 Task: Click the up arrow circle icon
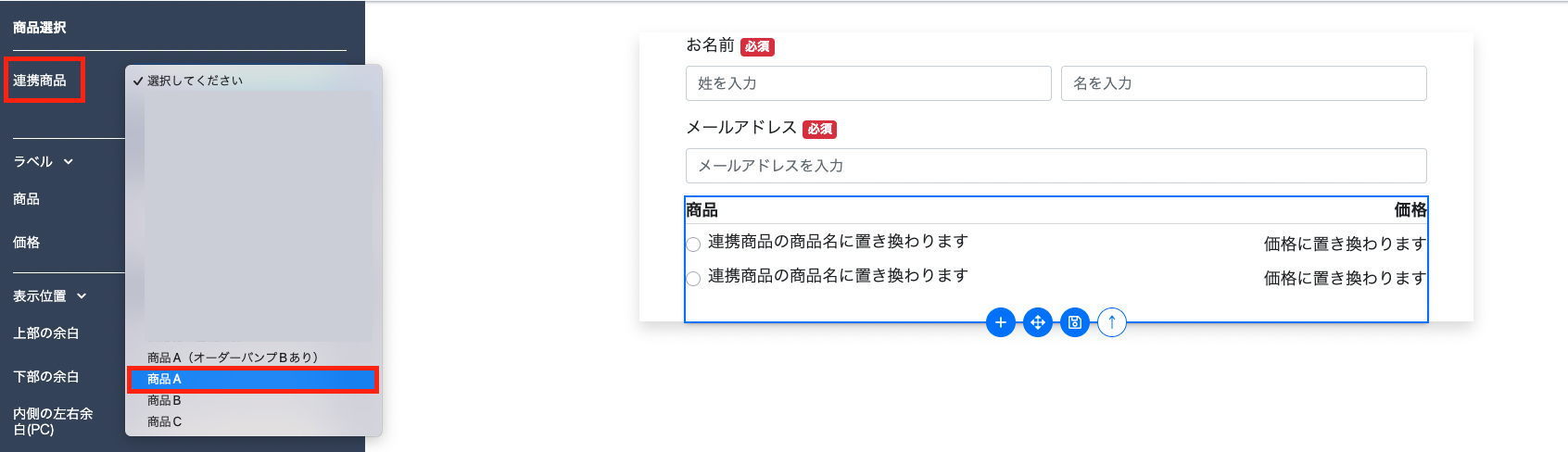tap(1112, 322)
